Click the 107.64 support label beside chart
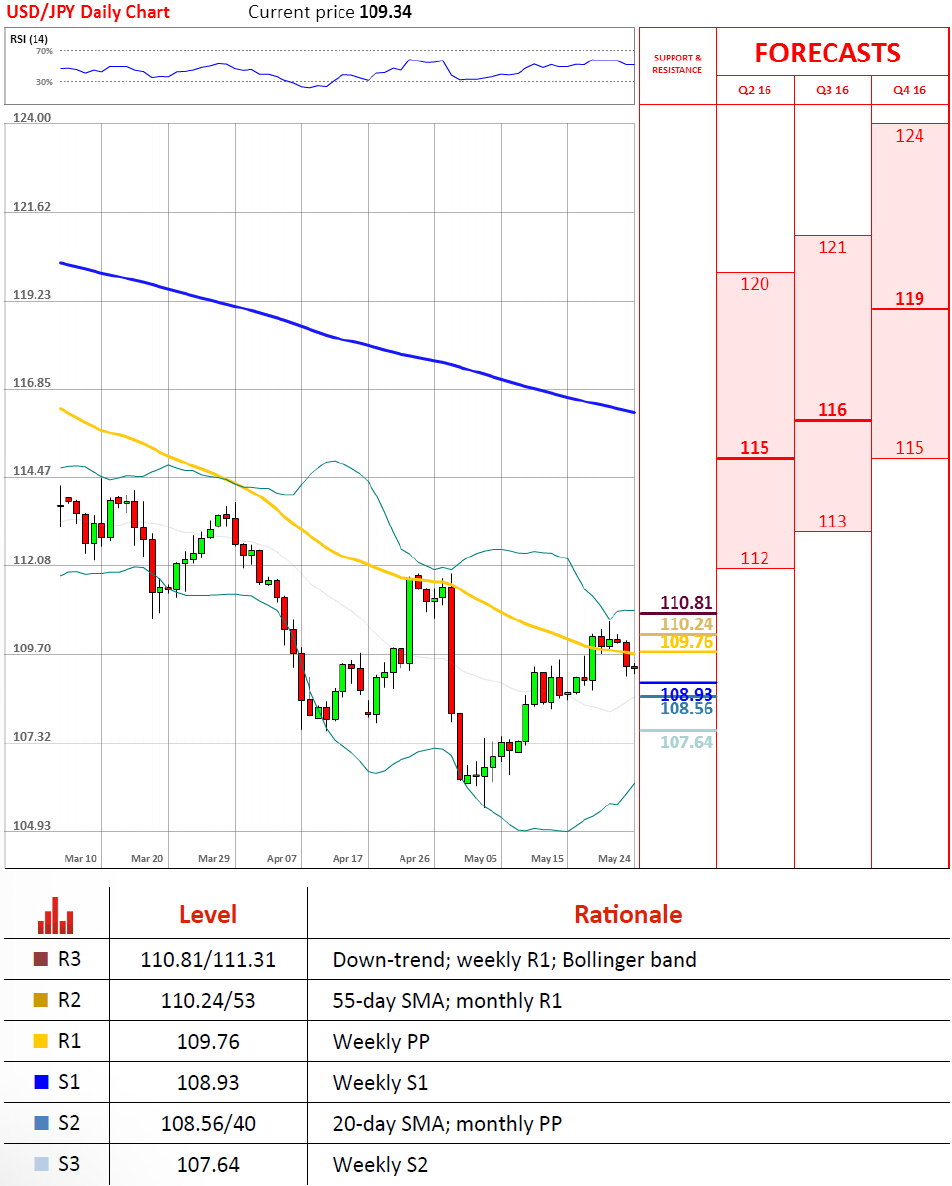 click(687, 741)
